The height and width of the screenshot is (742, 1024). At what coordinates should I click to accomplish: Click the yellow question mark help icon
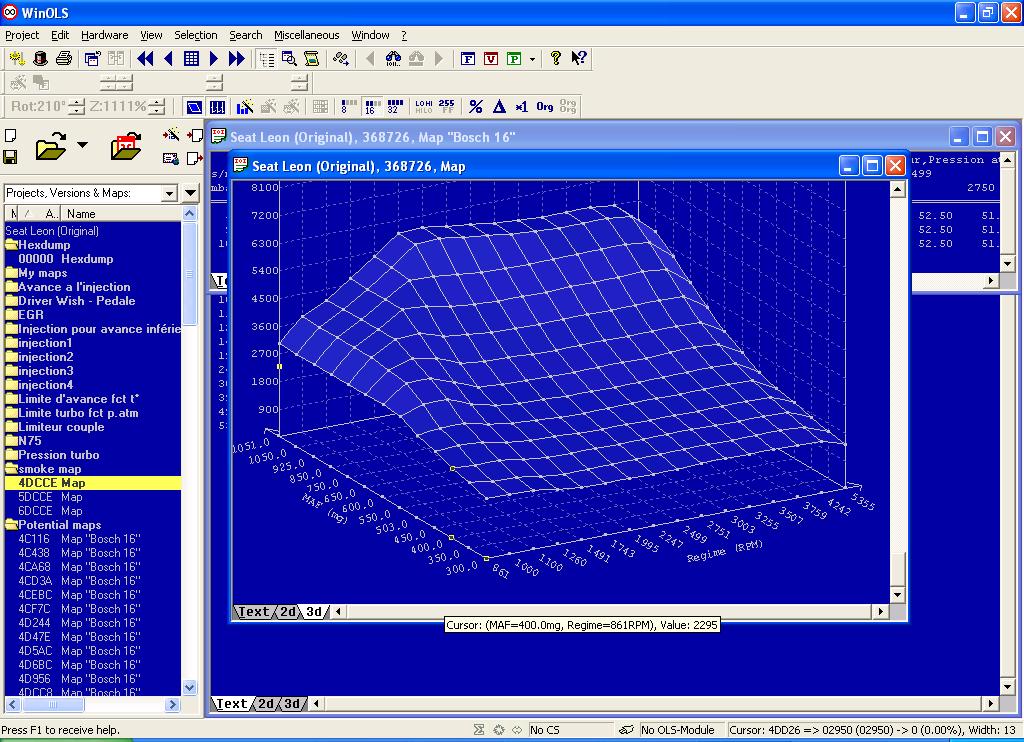click(x=555, y=58)
